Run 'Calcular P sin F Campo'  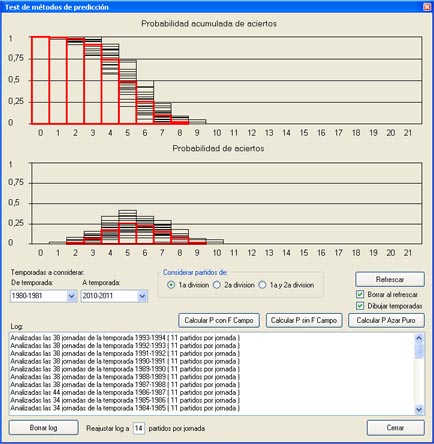304,320
